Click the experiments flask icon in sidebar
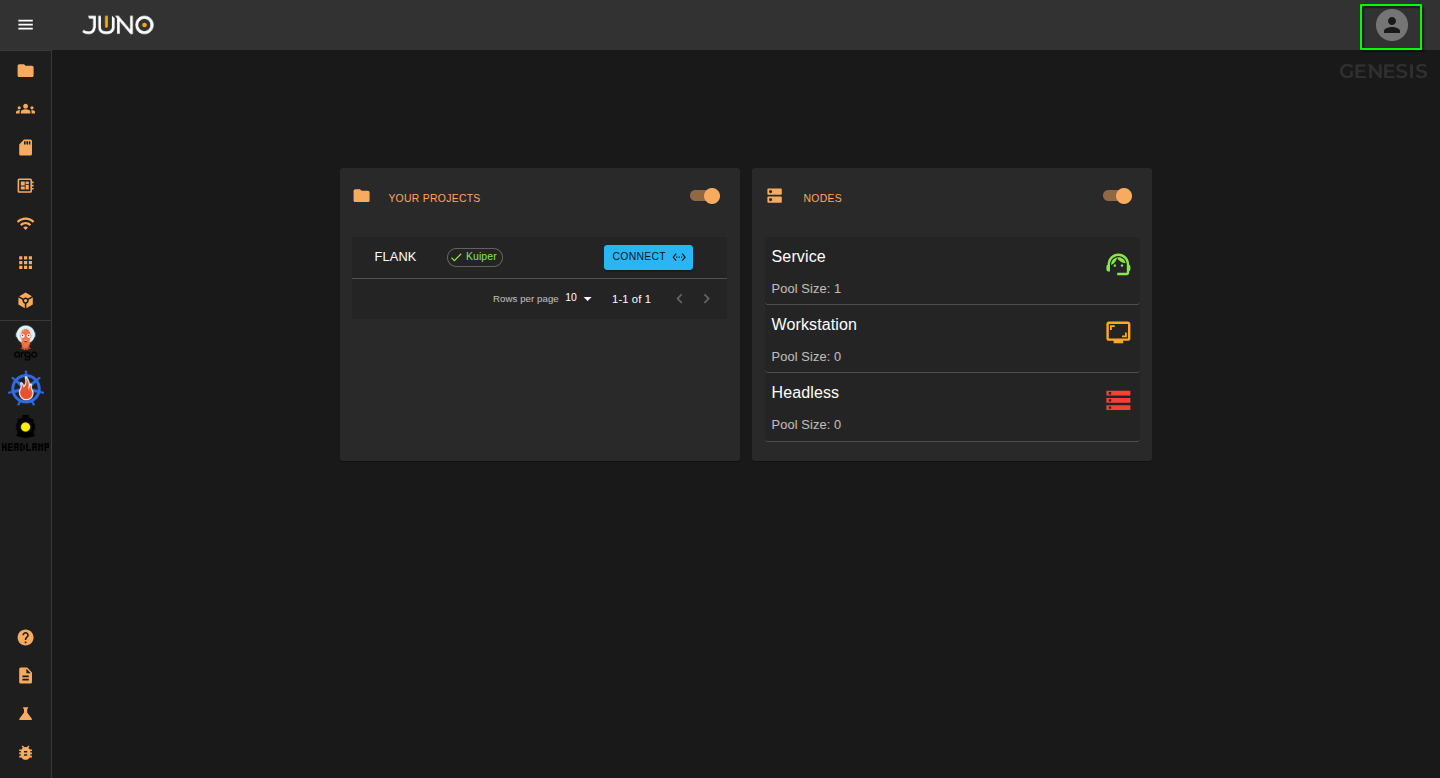 25,713
